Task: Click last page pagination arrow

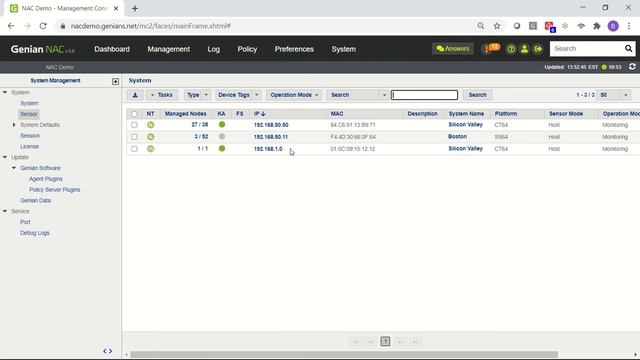Action: [x=415, y=342]
